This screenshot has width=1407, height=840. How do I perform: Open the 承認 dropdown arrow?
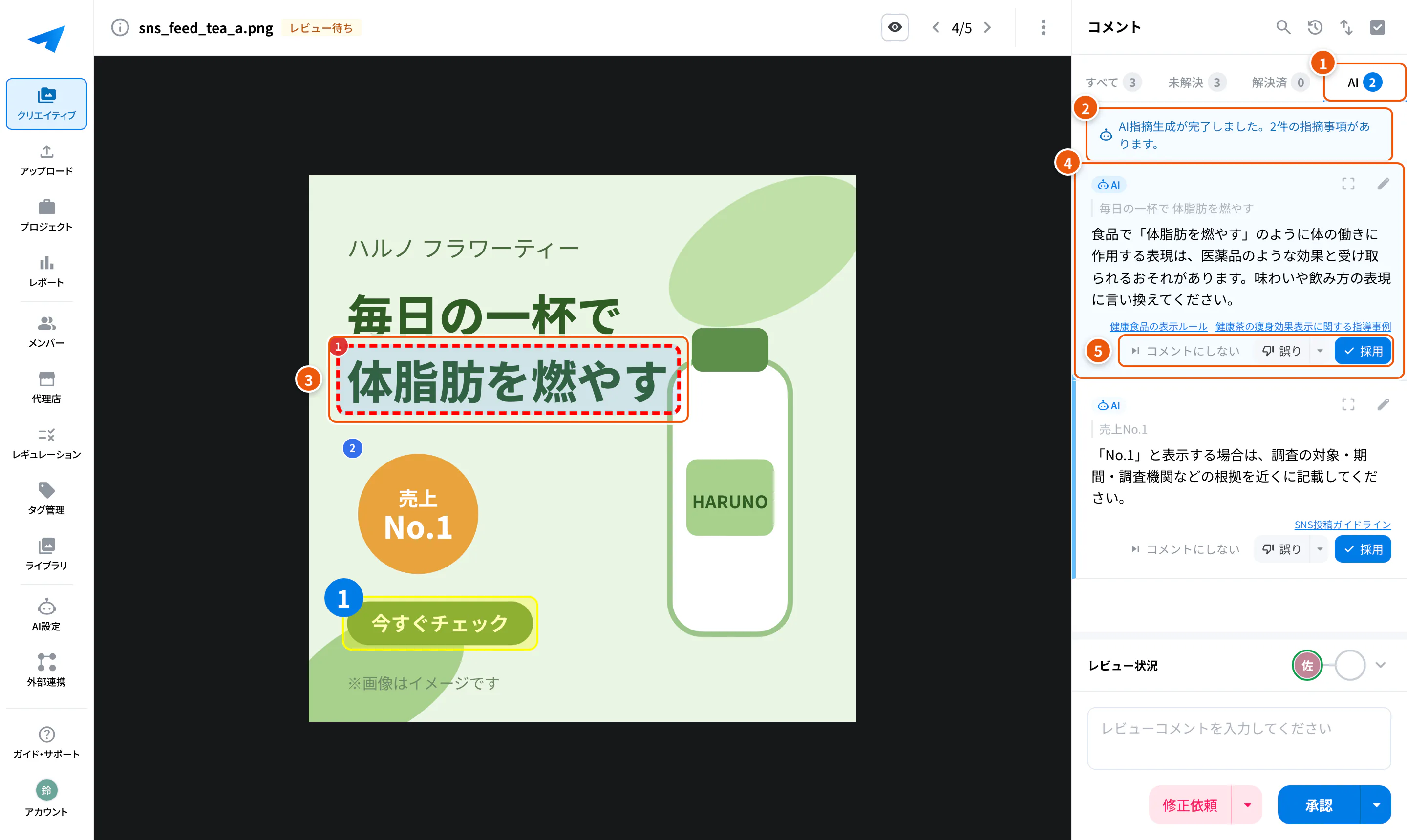[1376, 805]
